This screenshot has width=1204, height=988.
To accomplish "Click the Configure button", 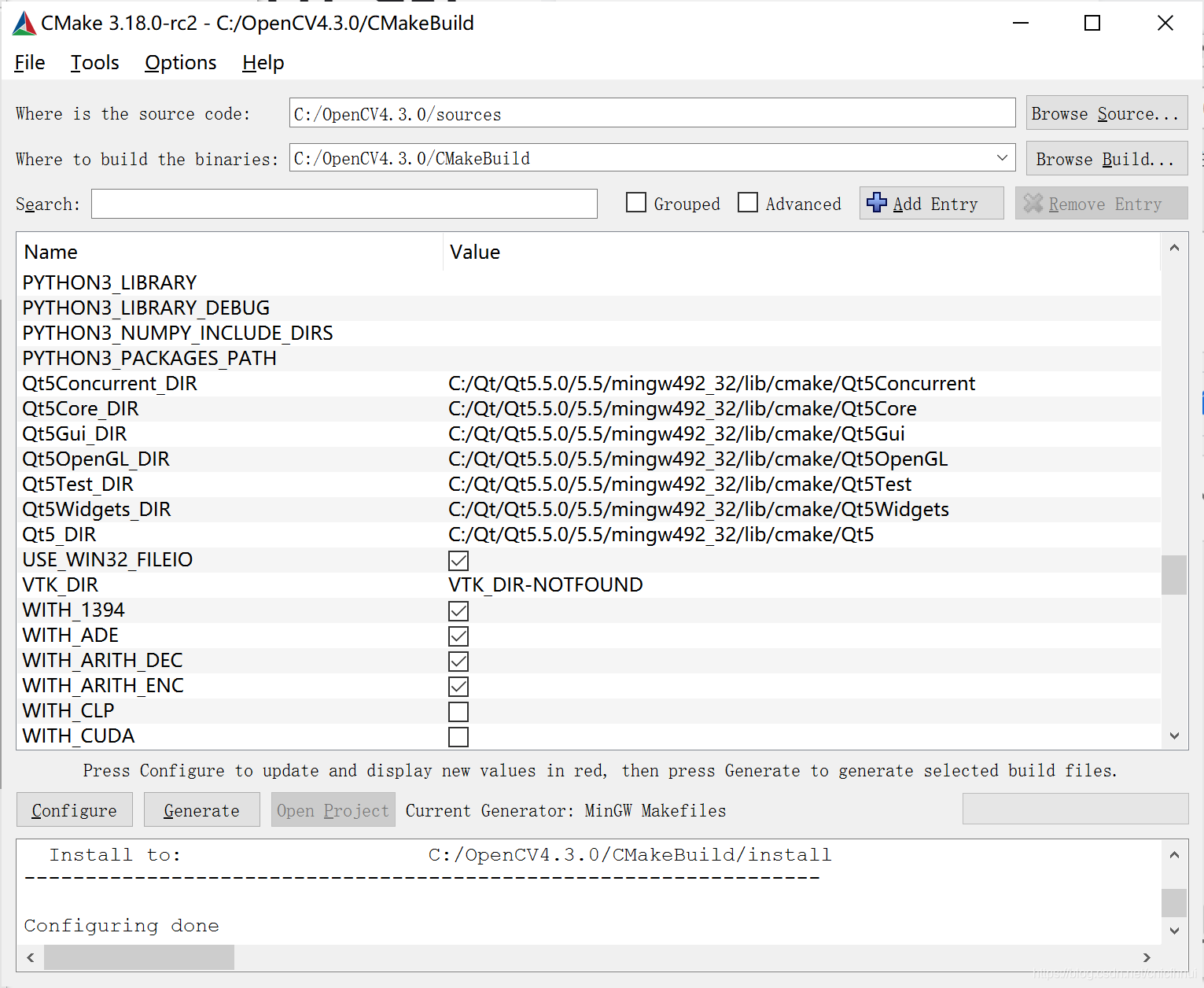I will [x=75, y=809].
